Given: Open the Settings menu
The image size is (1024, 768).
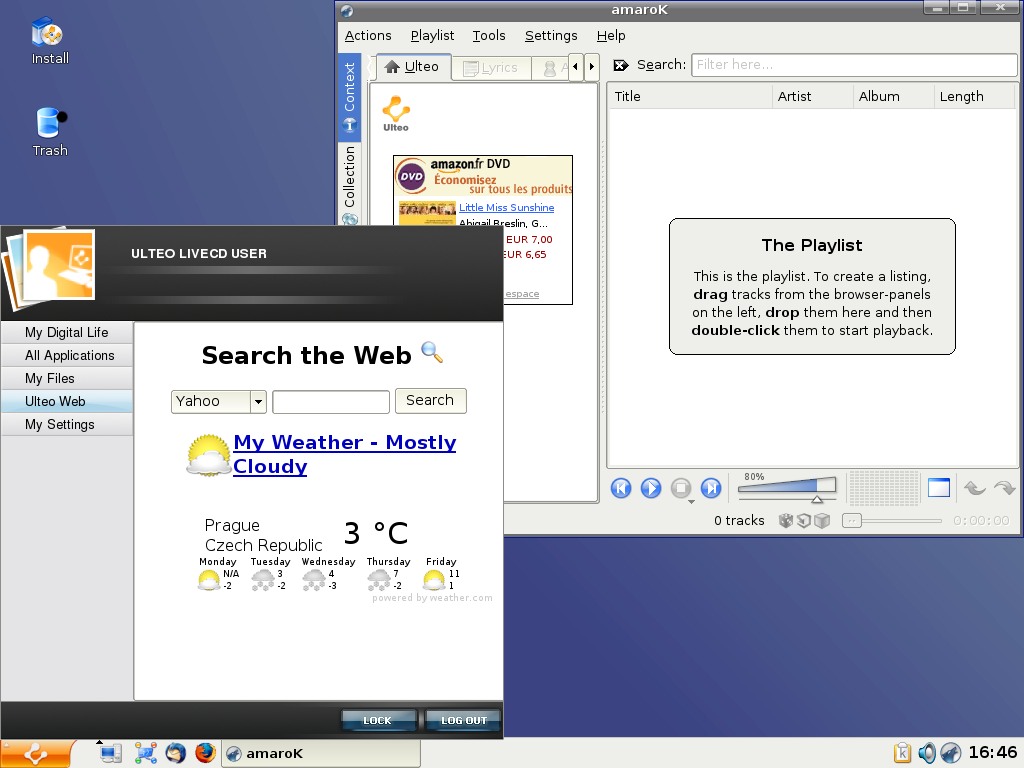Looking at the screenshot, I should tap(551, 36).
